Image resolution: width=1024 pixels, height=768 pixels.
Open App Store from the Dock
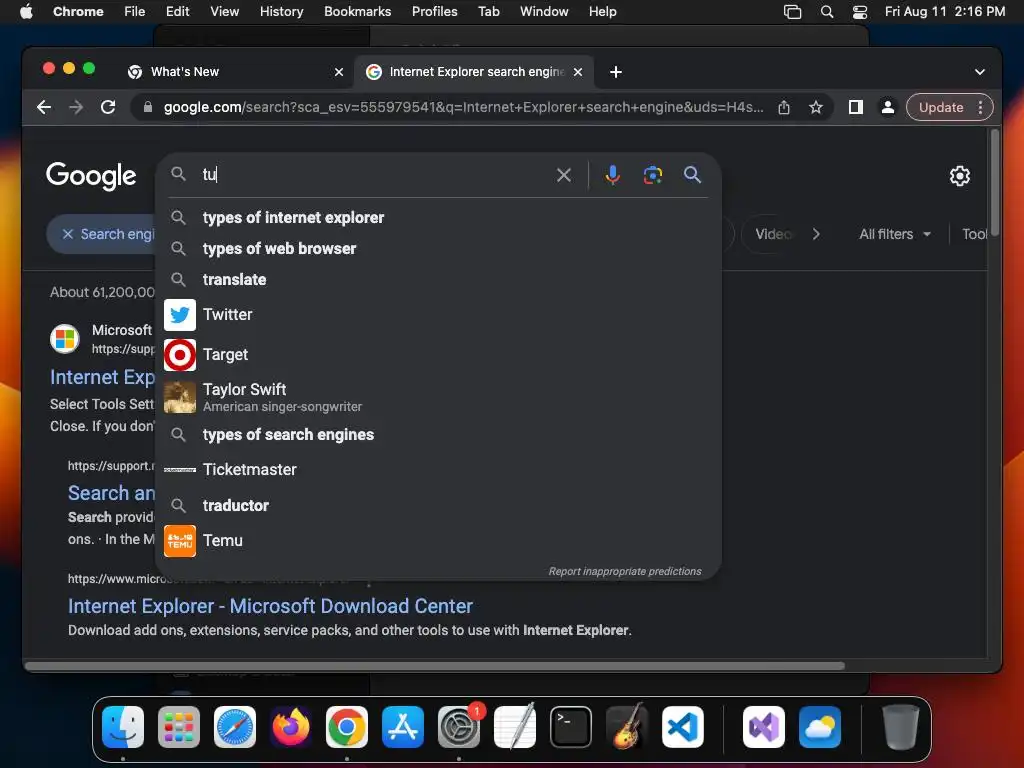402,727
